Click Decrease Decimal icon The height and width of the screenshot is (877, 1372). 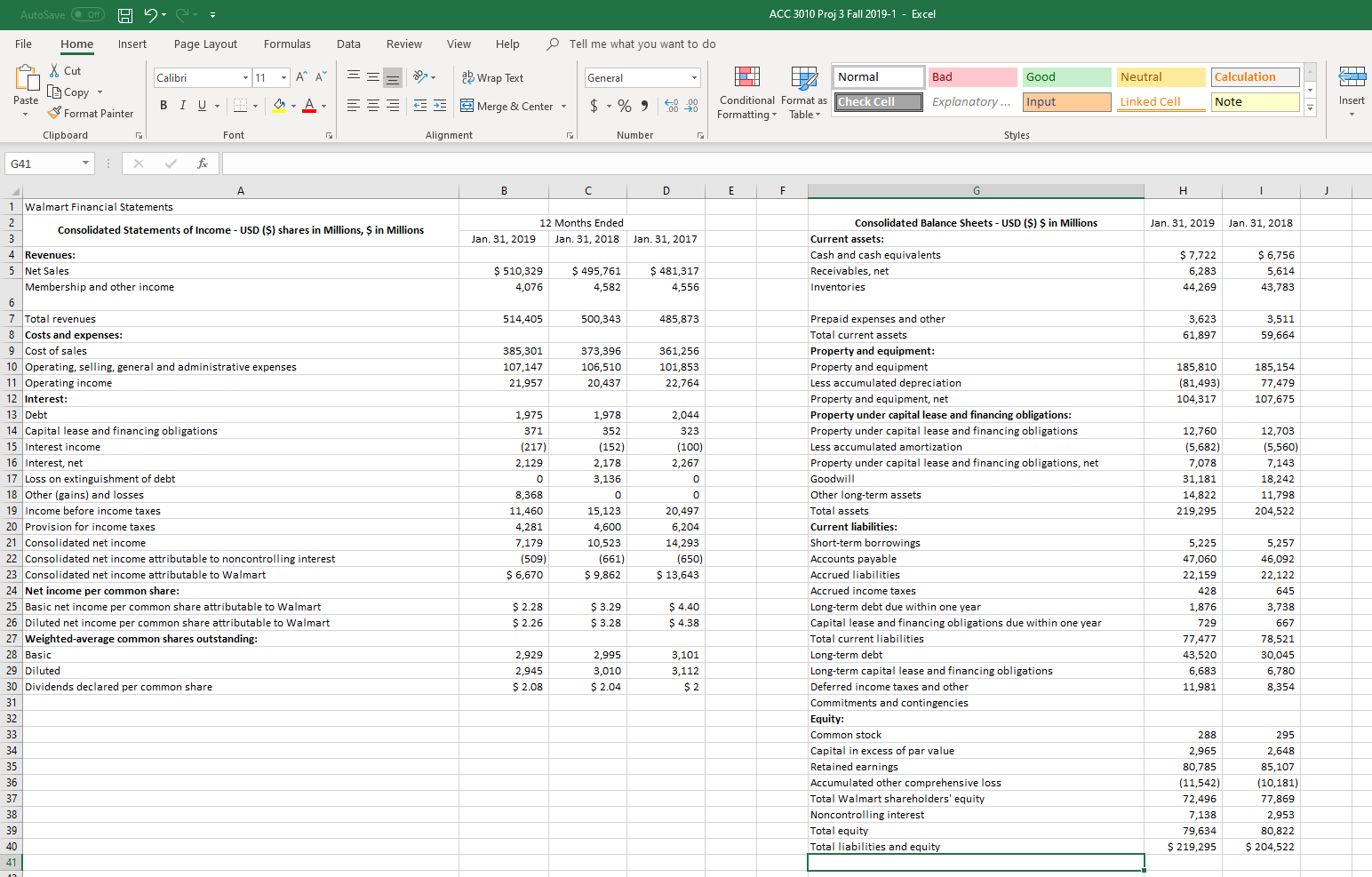point(691,106)
